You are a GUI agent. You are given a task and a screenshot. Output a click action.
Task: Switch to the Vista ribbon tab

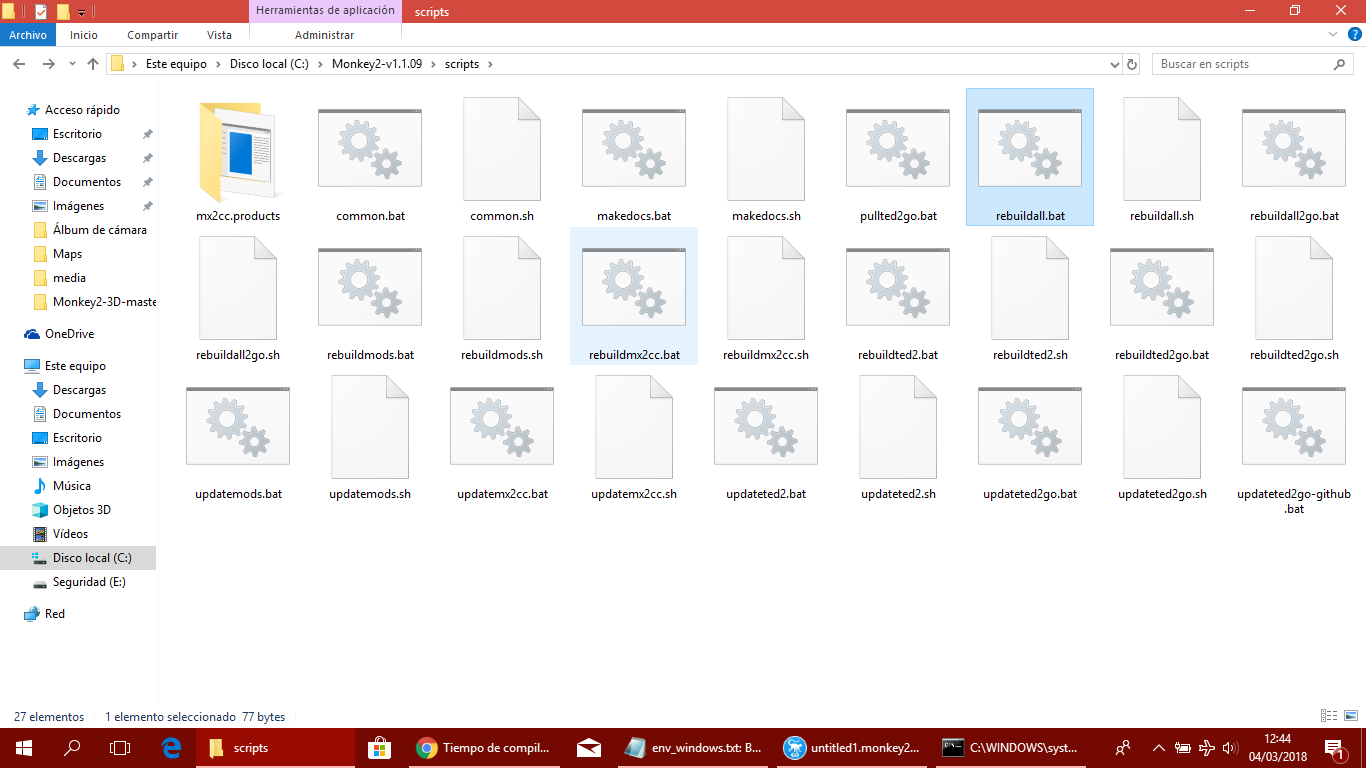tap(219, 35)
